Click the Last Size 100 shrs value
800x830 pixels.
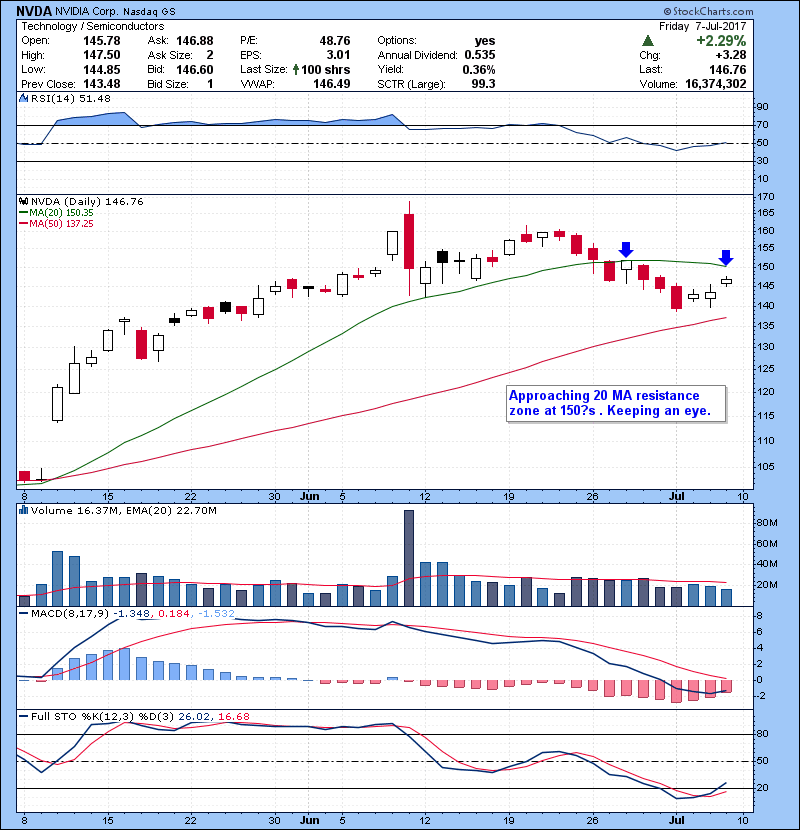pos(326,69)
